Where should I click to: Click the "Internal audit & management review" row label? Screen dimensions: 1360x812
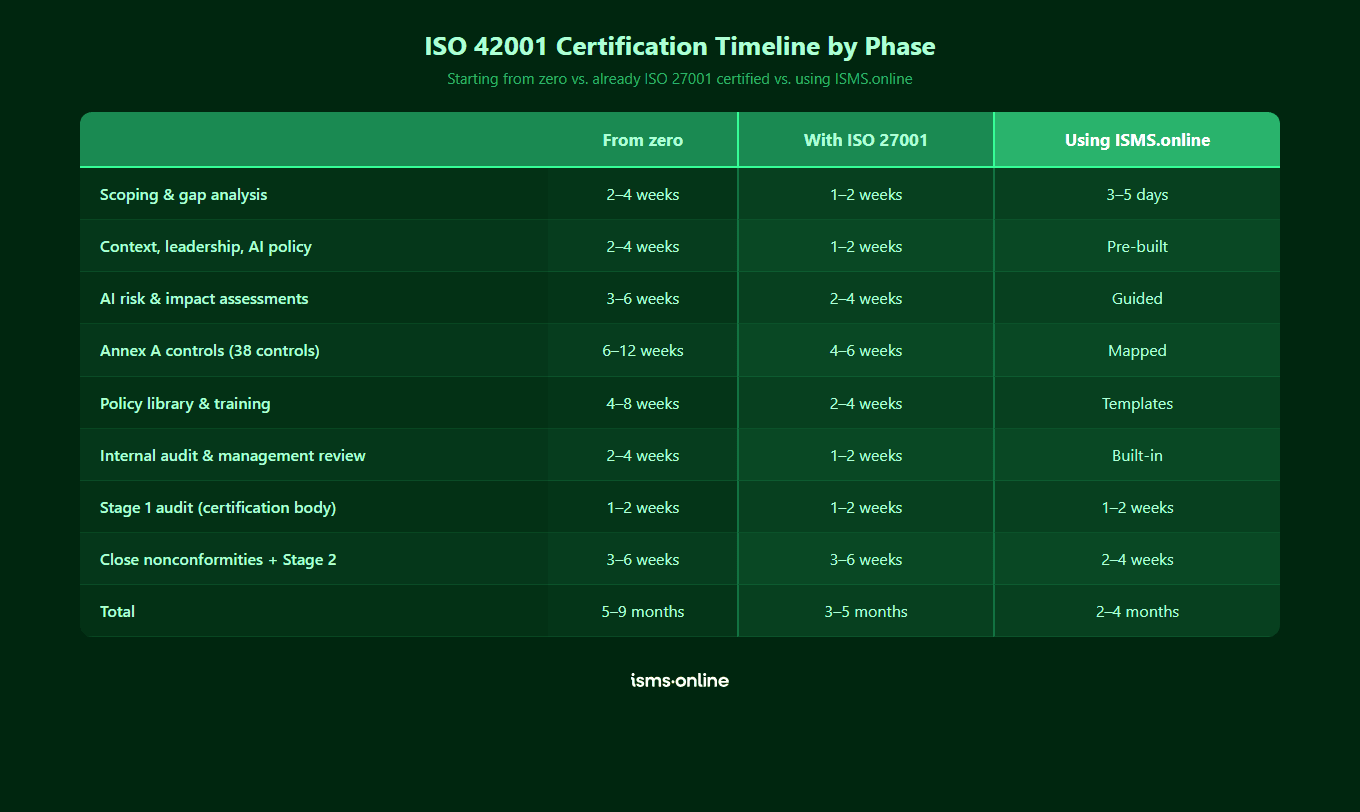[x=233, y=455]
